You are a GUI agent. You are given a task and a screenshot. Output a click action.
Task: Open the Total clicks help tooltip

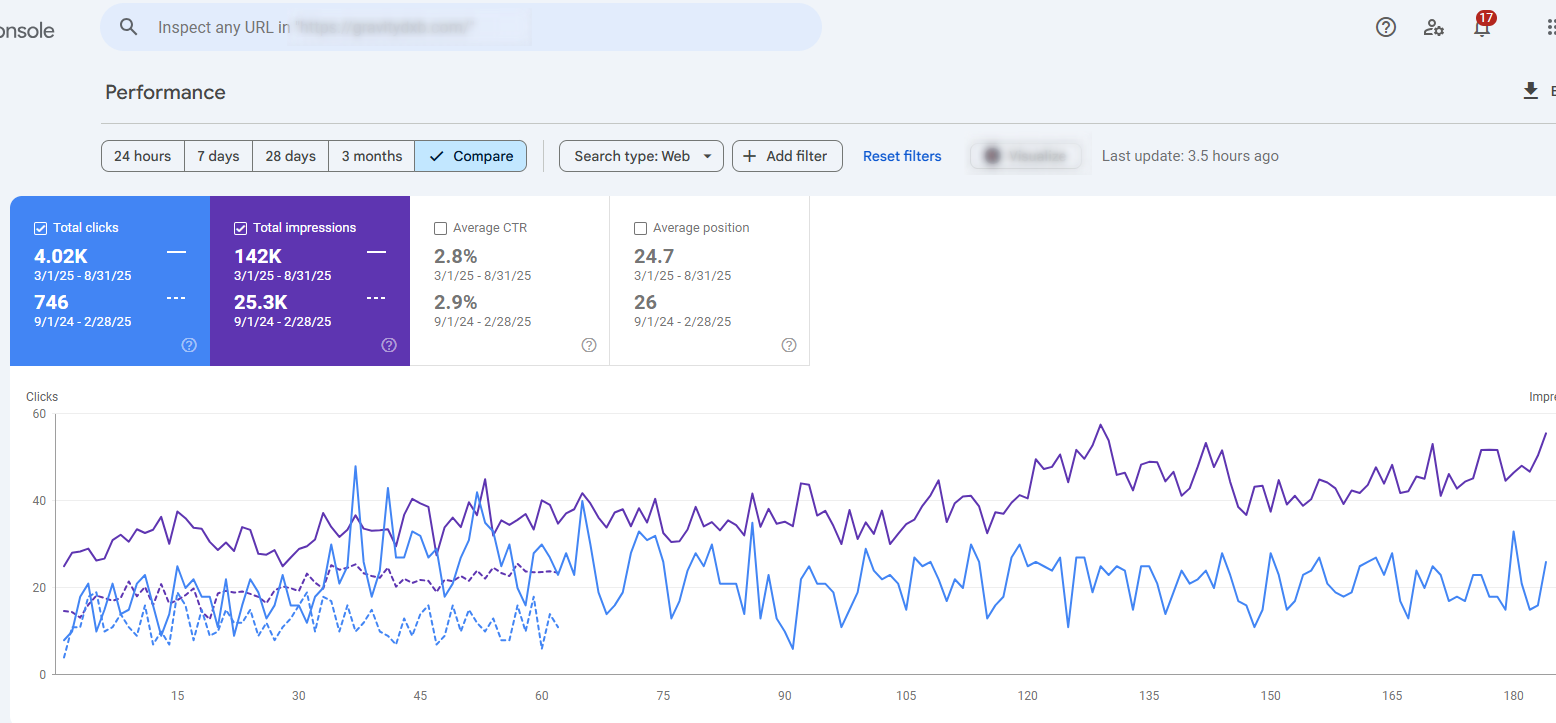coord(189,345)
